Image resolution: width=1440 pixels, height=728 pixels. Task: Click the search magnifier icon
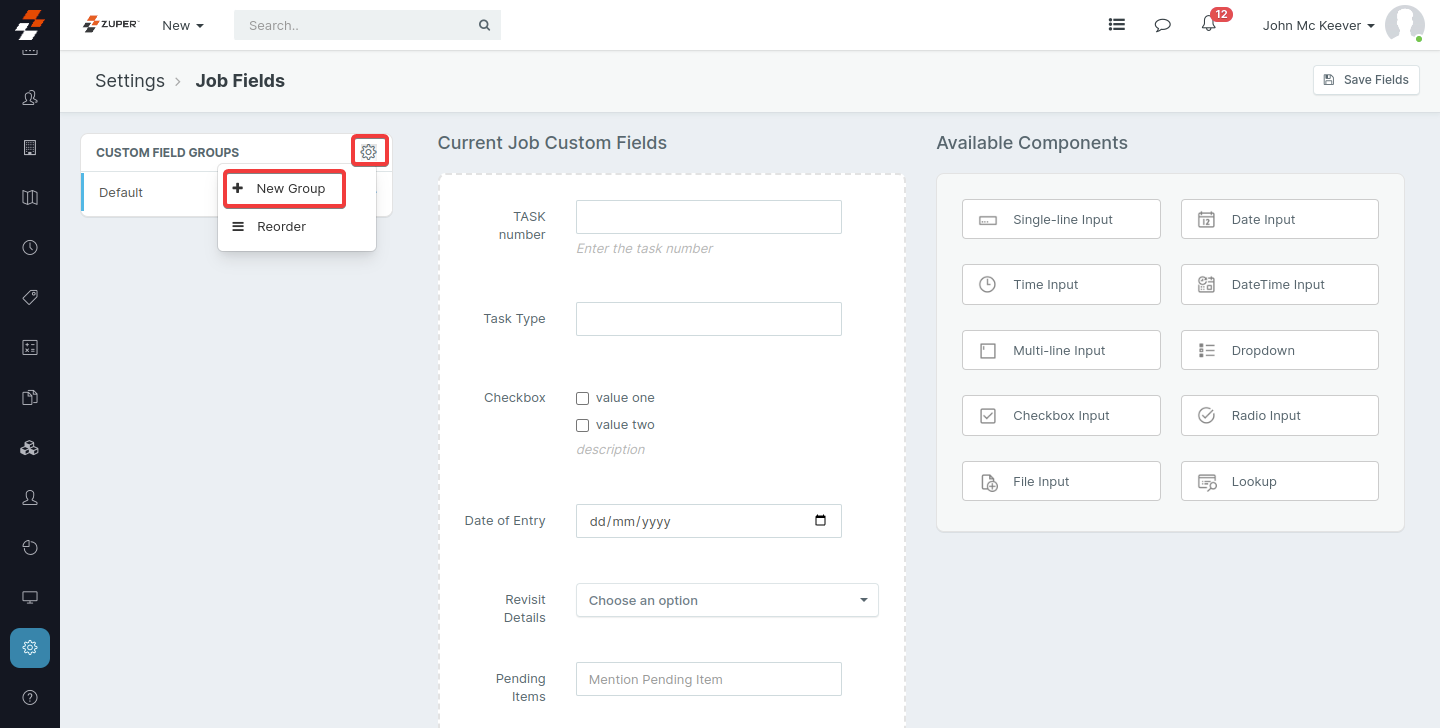click(x=484, y=25)
